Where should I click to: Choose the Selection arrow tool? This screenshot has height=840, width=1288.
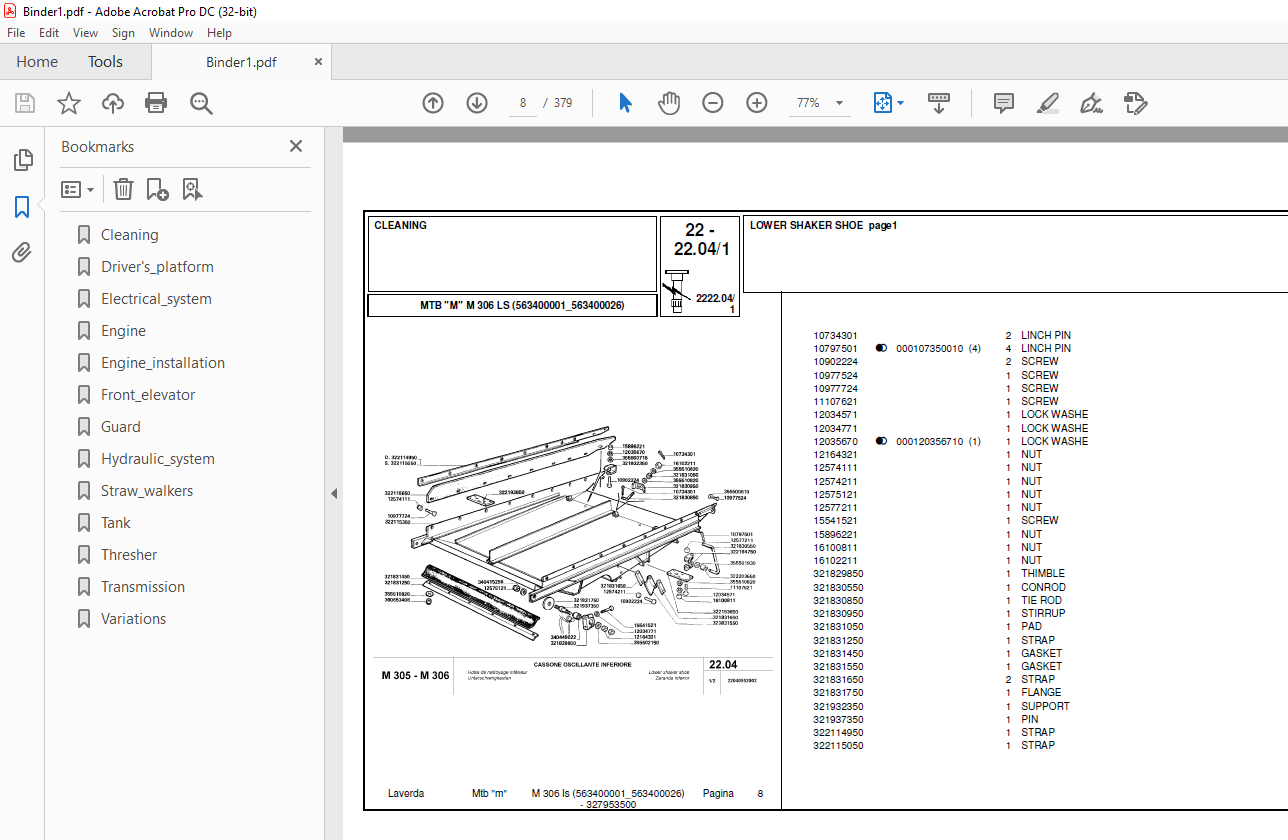626,103
